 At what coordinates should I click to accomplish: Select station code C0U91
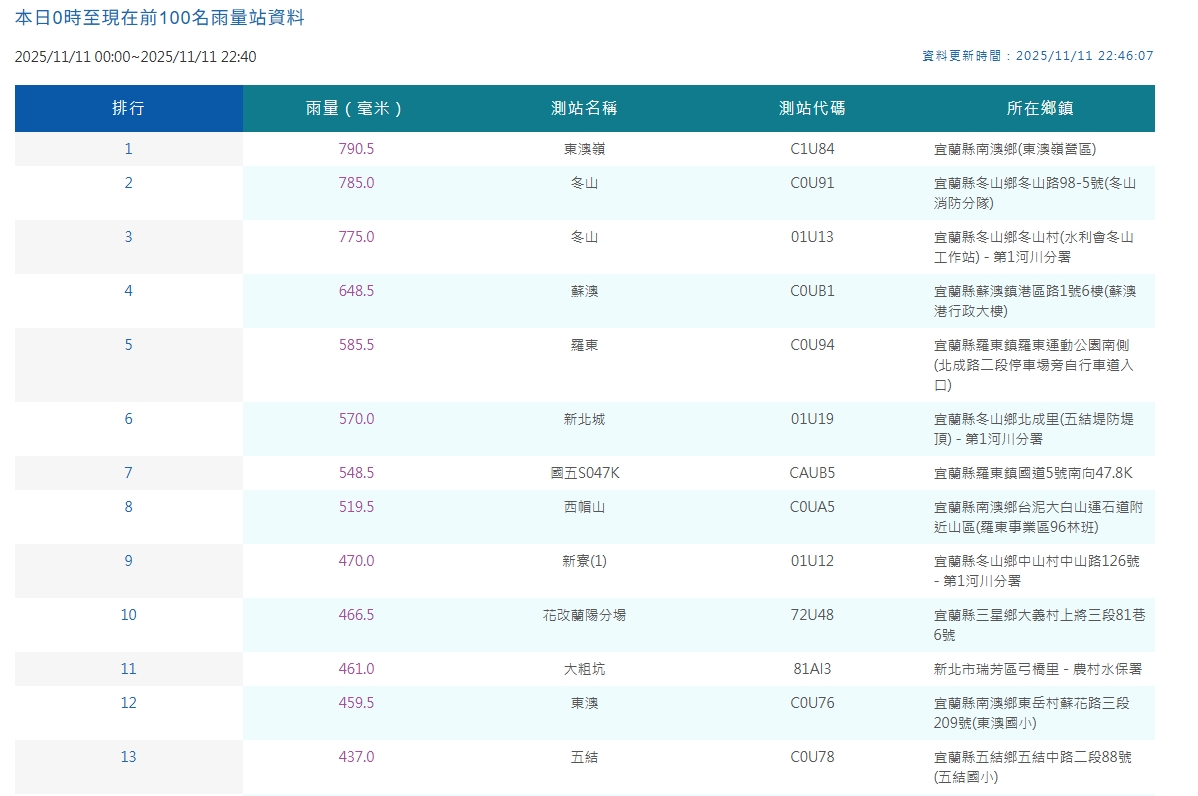point(812,183)
